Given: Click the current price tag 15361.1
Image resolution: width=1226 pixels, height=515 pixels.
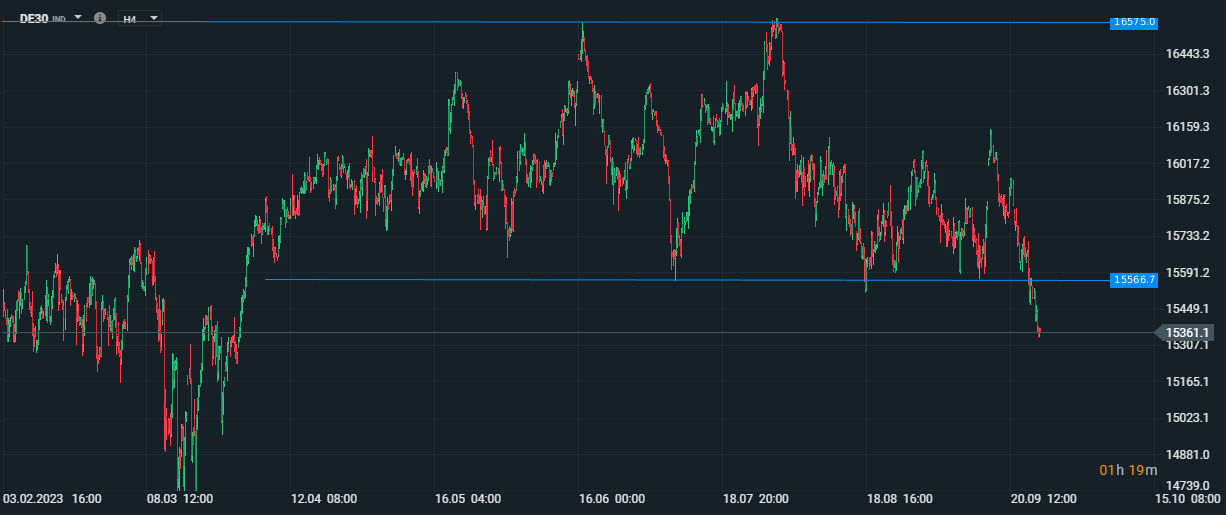Looking at the screenshot, I should pos(1183,332).
